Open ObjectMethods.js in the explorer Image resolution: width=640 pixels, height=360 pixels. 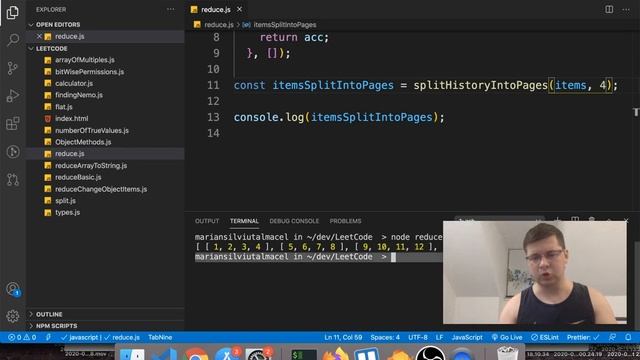pos(83,142)
